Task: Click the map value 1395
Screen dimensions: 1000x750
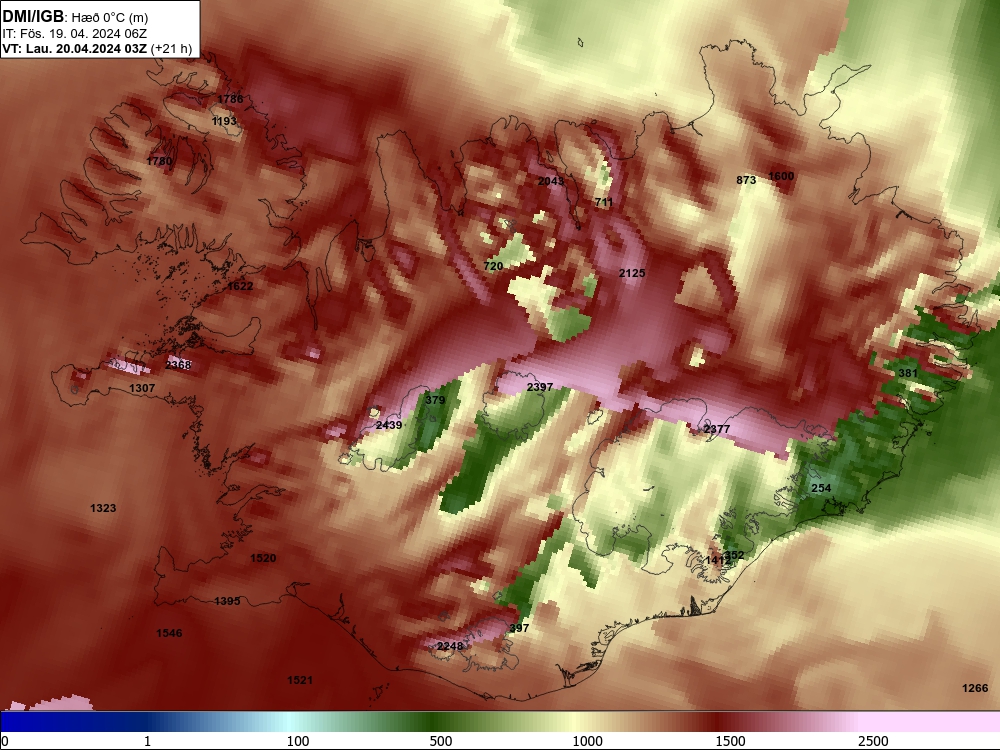Action: point(227,601)
